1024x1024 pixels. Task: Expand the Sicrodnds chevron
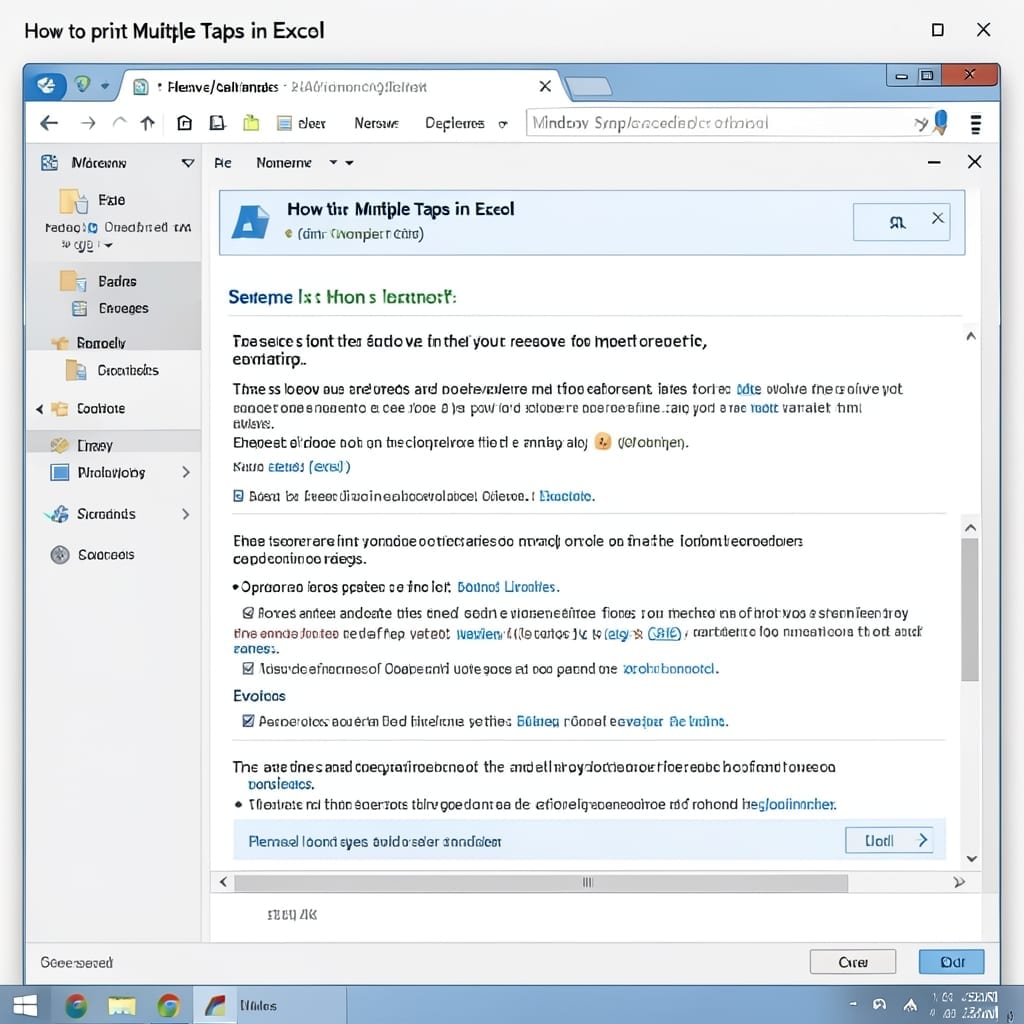[186, 514]
